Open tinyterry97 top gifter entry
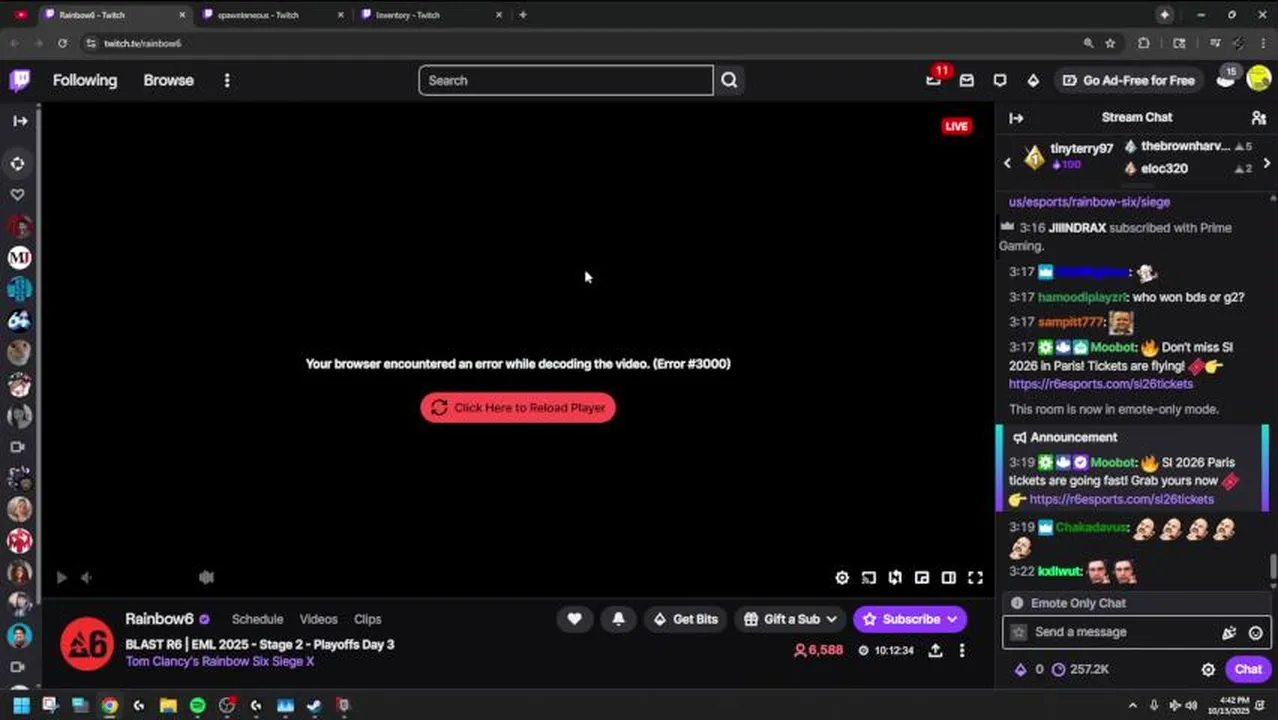Viewport: 1278px width, 720px height. [1068, 156]
